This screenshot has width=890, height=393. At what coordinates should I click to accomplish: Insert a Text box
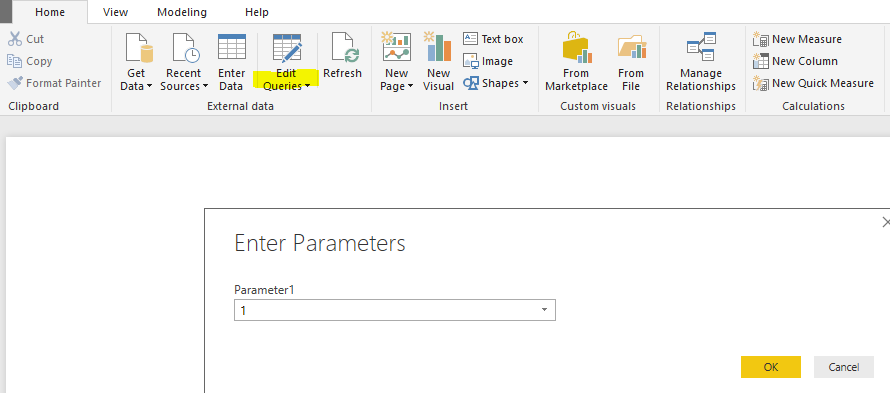pos(493,39)
